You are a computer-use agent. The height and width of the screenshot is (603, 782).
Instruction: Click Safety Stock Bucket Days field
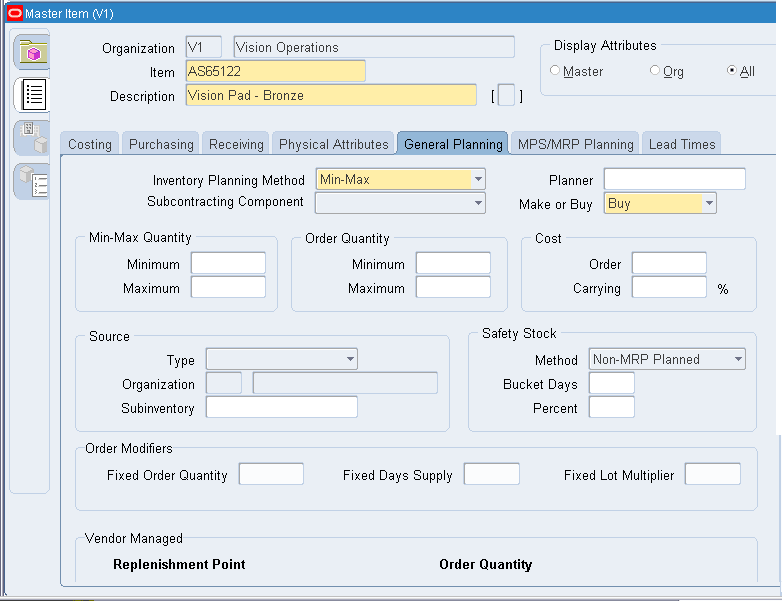[612, 383]
